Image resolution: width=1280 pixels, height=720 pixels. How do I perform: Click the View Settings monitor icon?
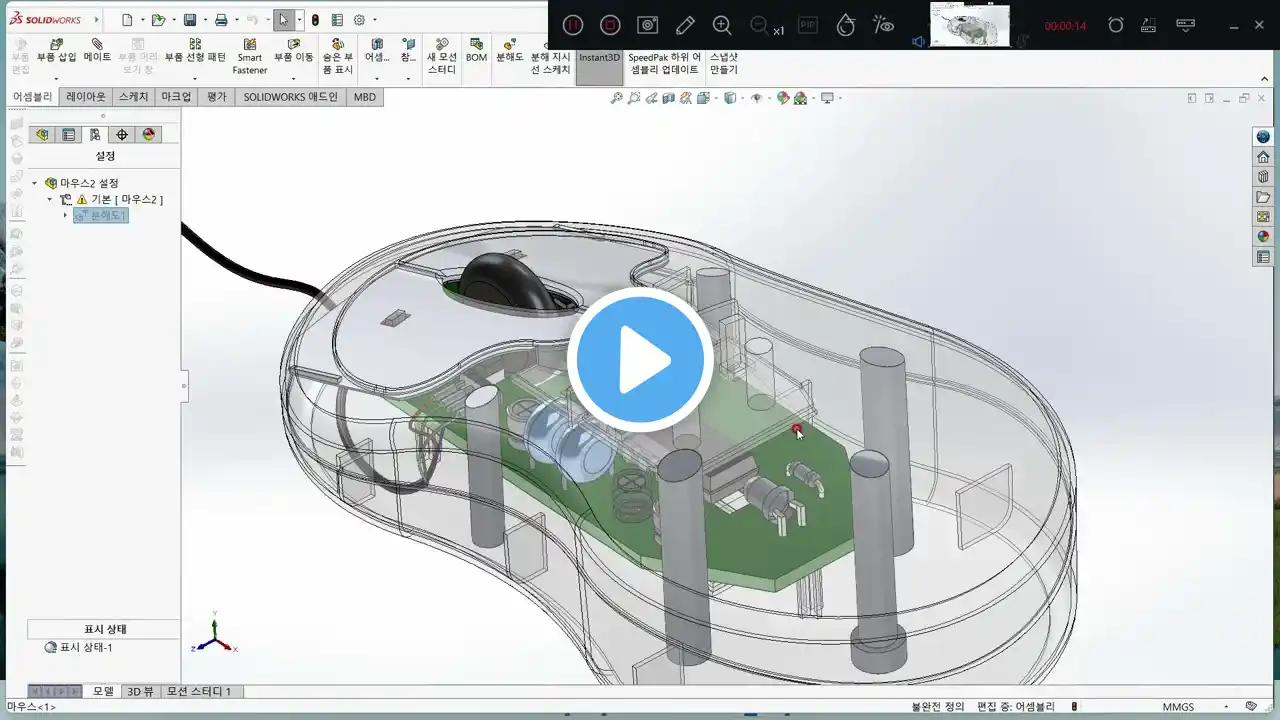click(x=827, y=98)
